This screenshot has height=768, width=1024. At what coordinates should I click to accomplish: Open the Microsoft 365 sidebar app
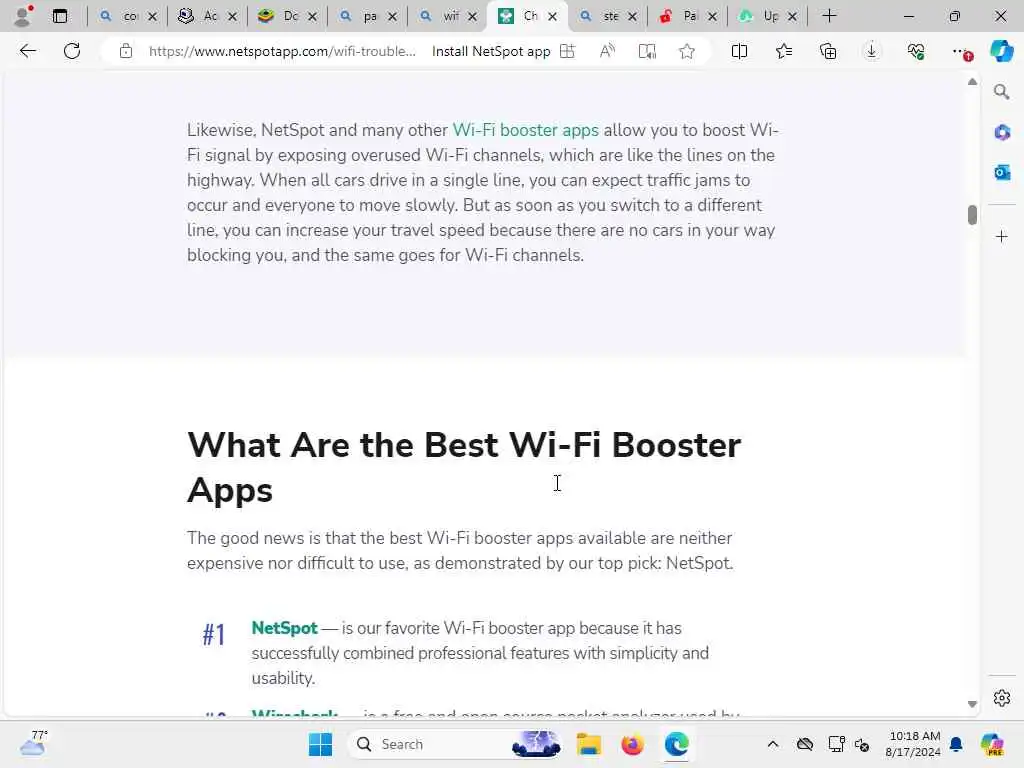point(1002,133)
